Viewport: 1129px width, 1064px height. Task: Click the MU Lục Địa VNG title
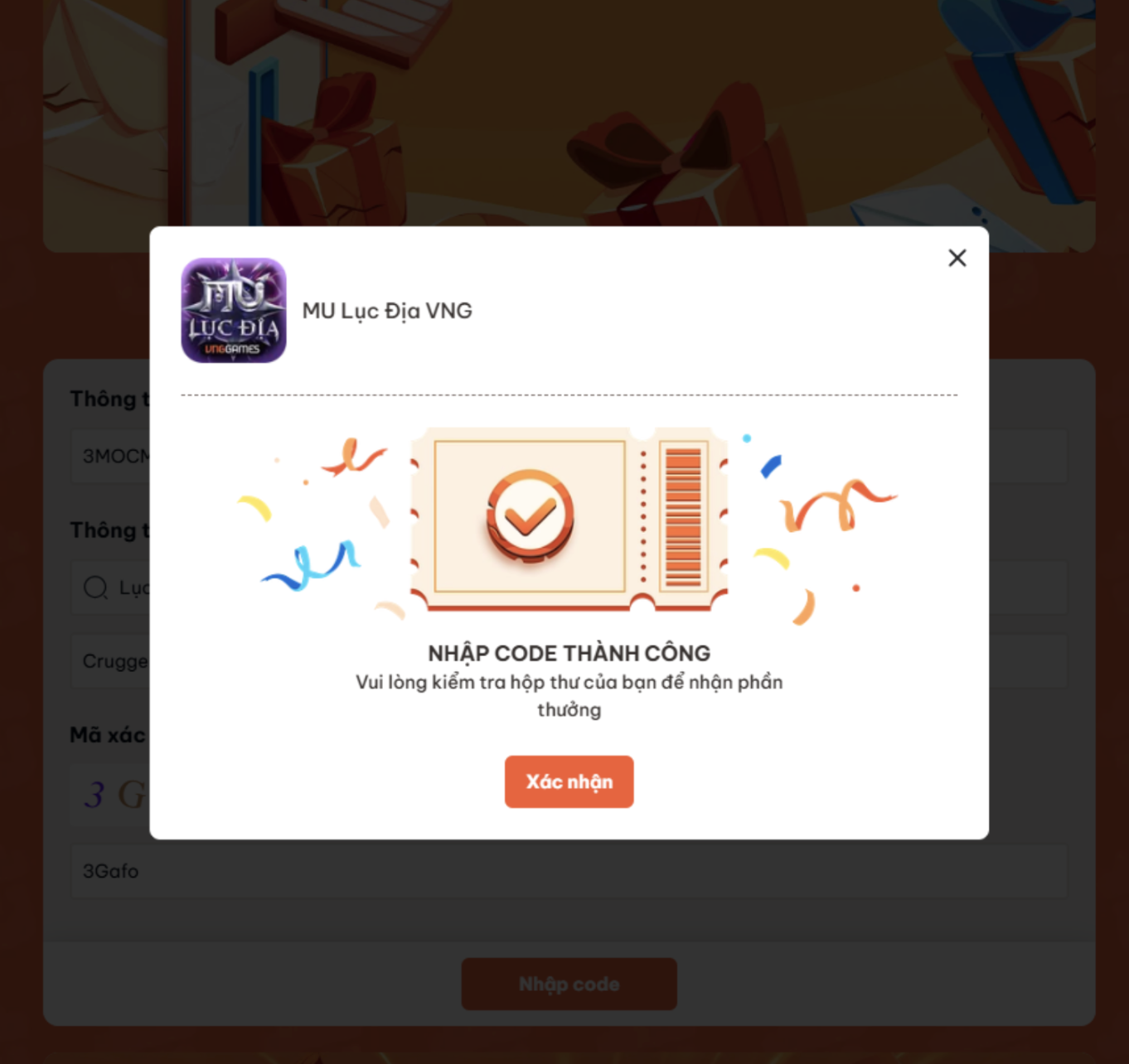point(387,311)
